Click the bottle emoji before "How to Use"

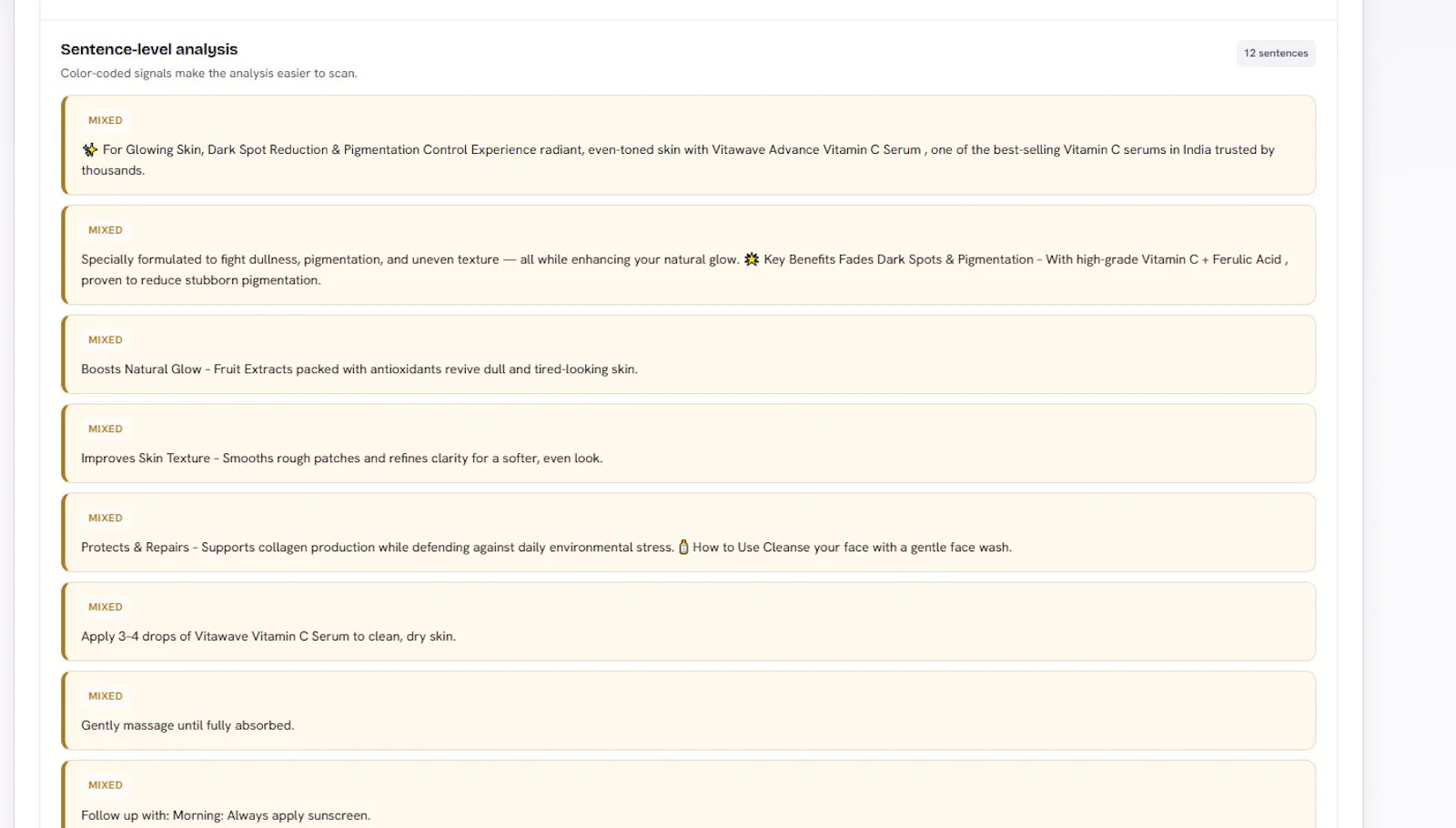[683, 547]
